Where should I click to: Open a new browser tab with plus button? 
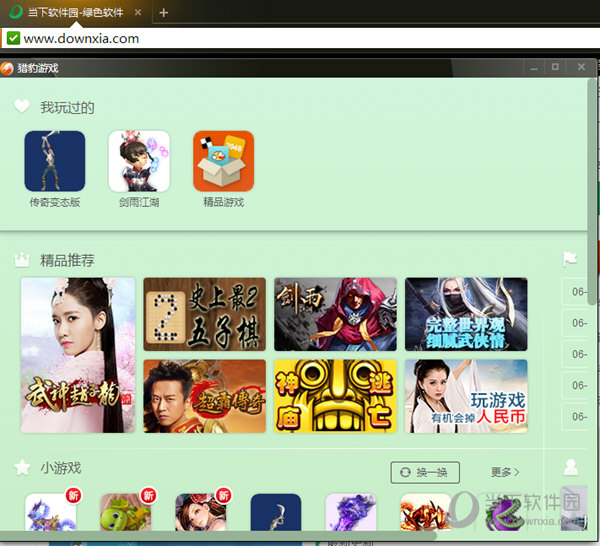click(163, 13)
